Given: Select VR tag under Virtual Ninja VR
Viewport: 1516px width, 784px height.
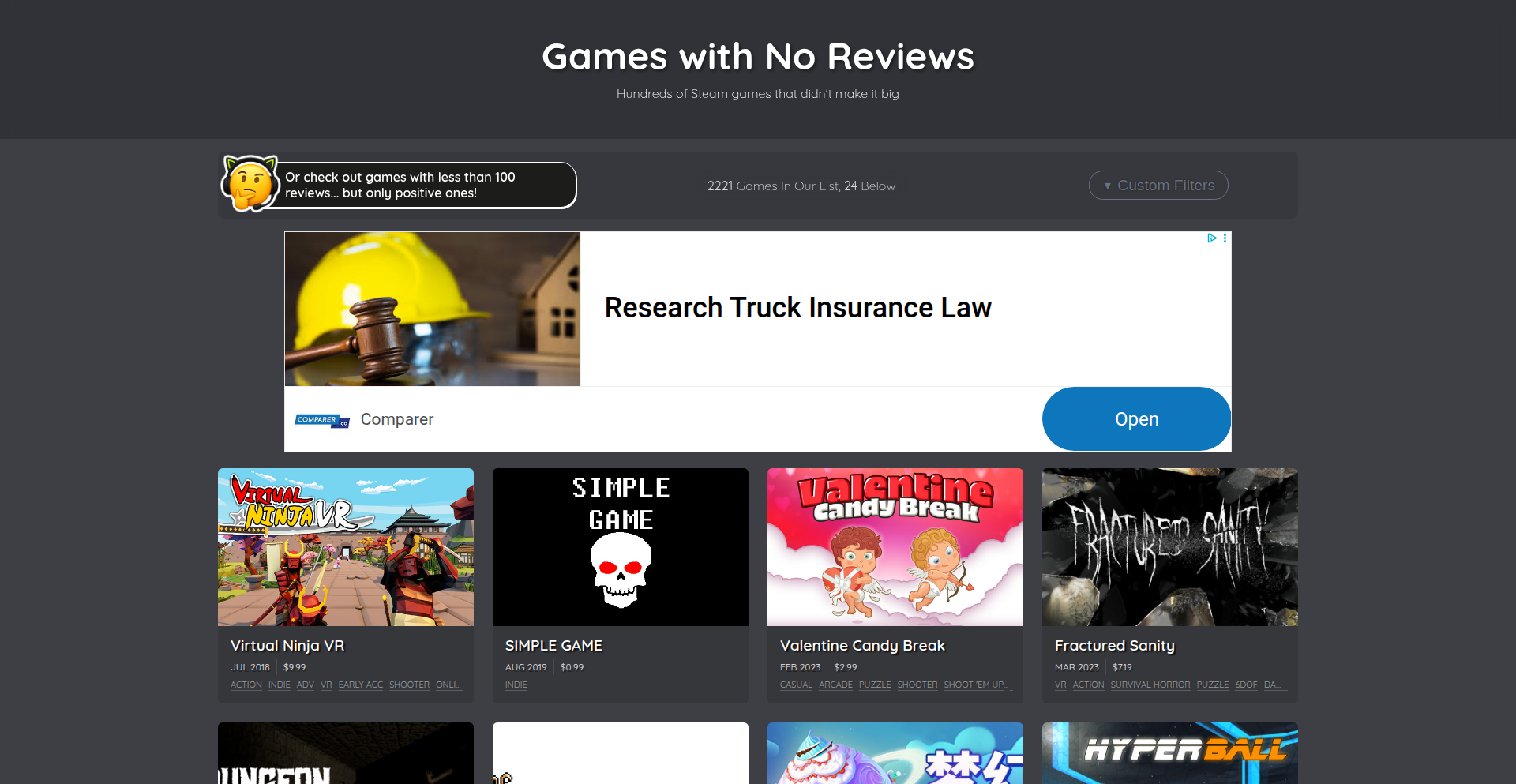Looking at the screenshot, I should pos(326,685).
